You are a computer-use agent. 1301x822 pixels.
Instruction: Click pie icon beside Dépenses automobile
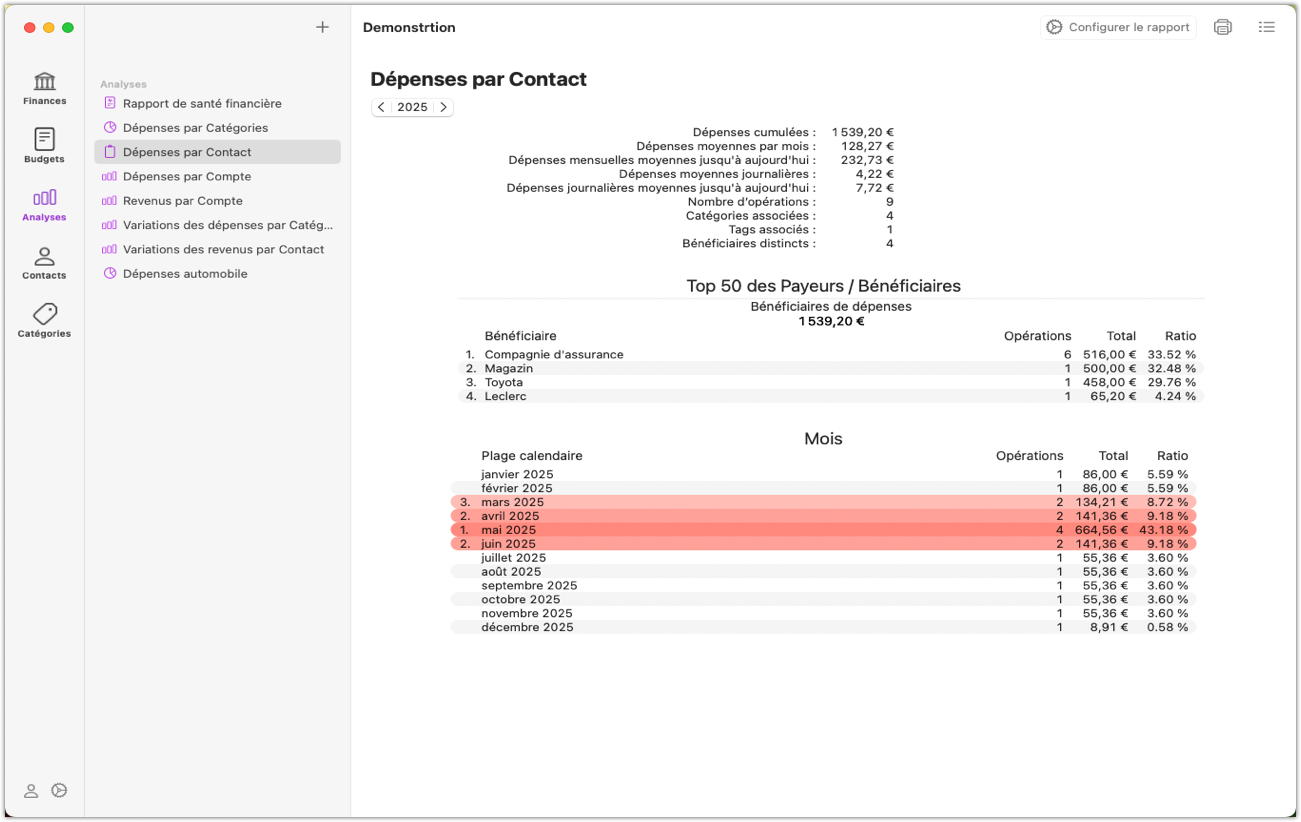110,273
